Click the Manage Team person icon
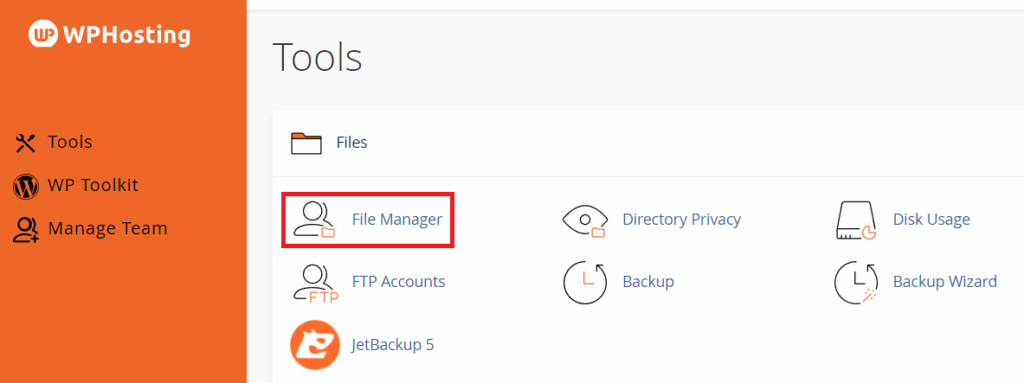1024x383 pixels. click(25, 229)
